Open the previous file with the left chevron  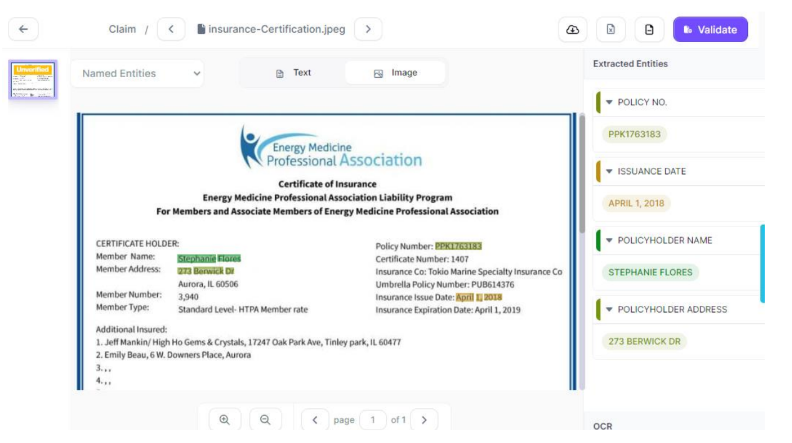[x=171, y=29]
